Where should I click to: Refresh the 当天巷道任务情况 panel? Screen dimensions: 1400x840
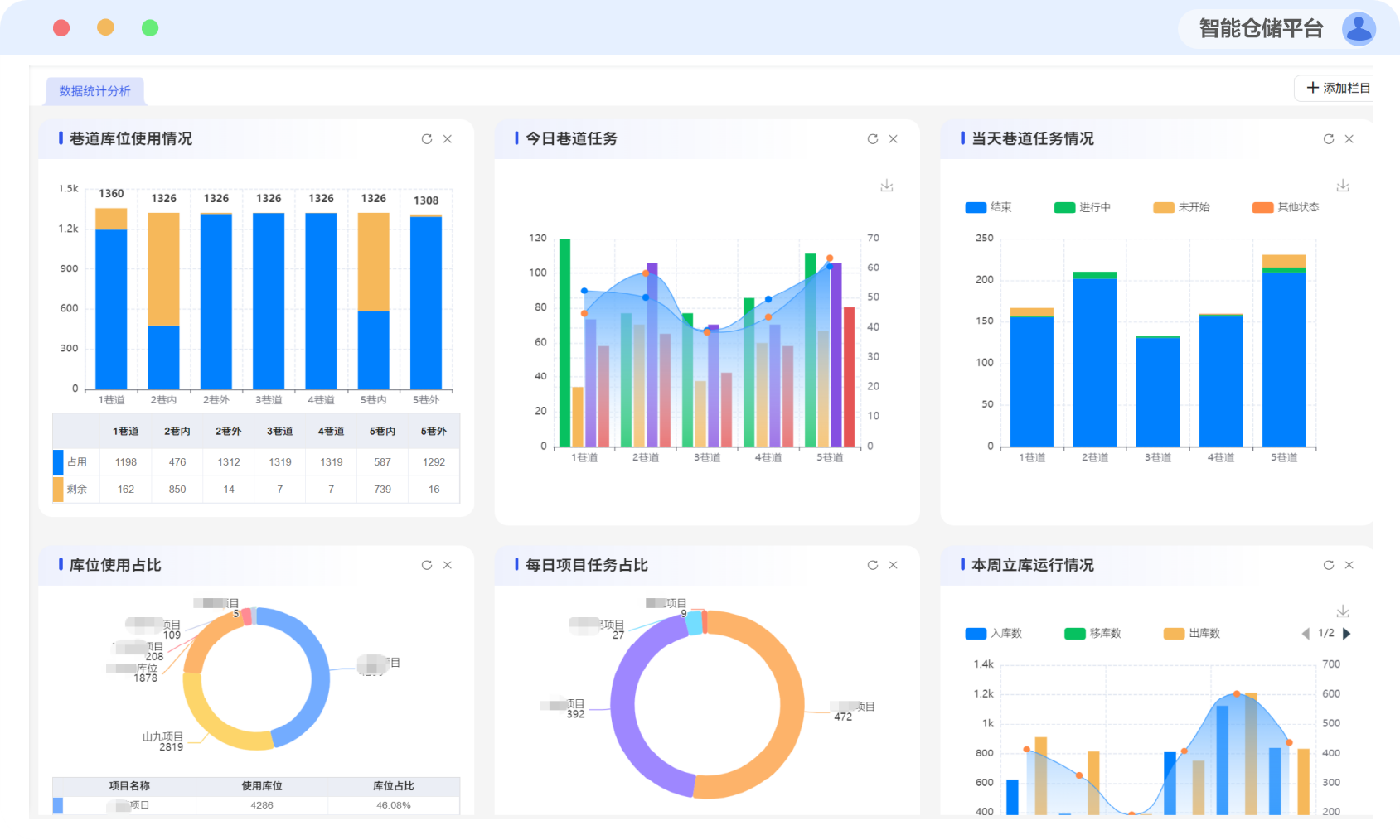click(1328, 139)
